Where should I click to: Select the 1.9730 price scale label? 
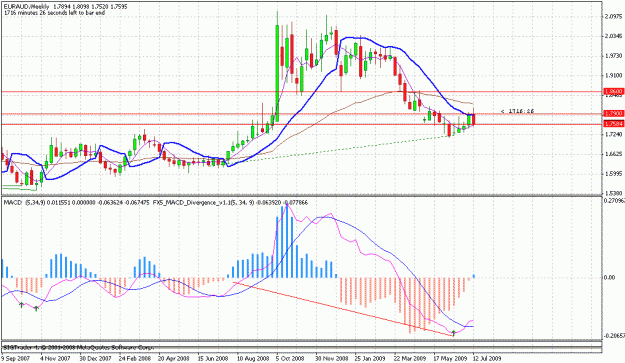pyautogui.click(x=613, y=56)
